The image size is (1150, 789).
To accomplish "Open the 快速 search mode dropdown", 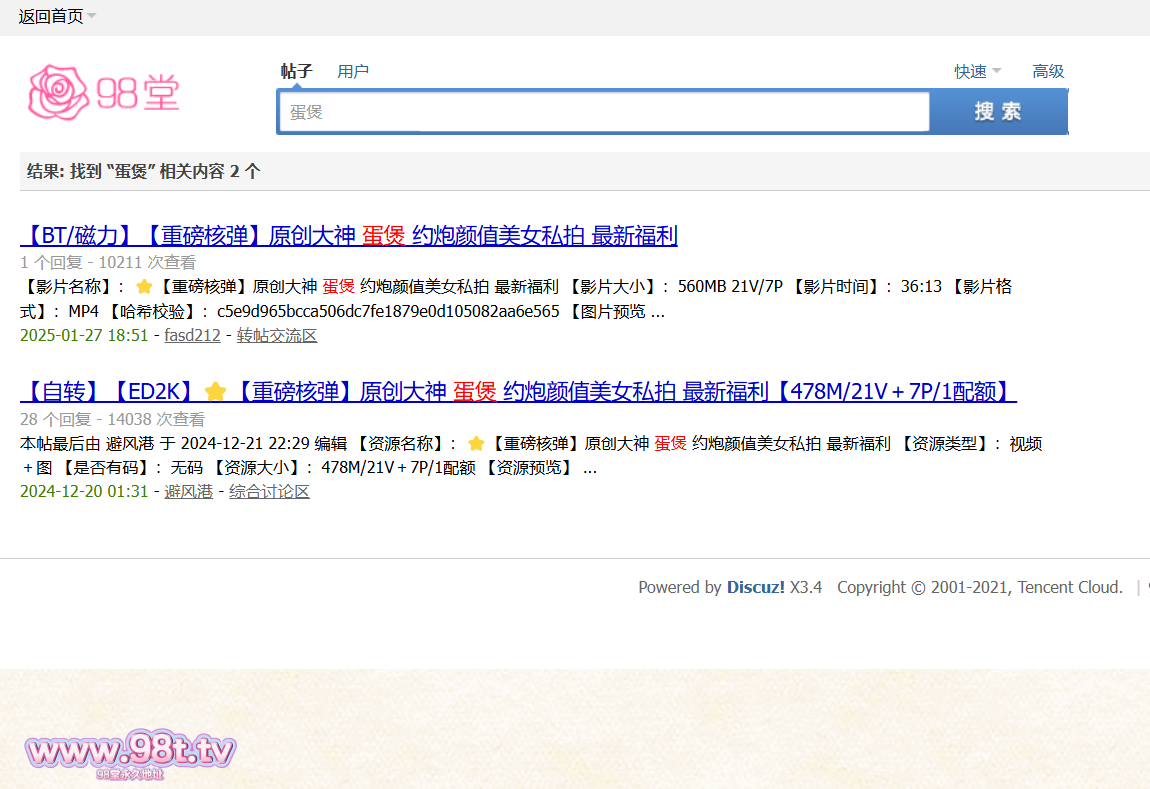I will point(977,71).
